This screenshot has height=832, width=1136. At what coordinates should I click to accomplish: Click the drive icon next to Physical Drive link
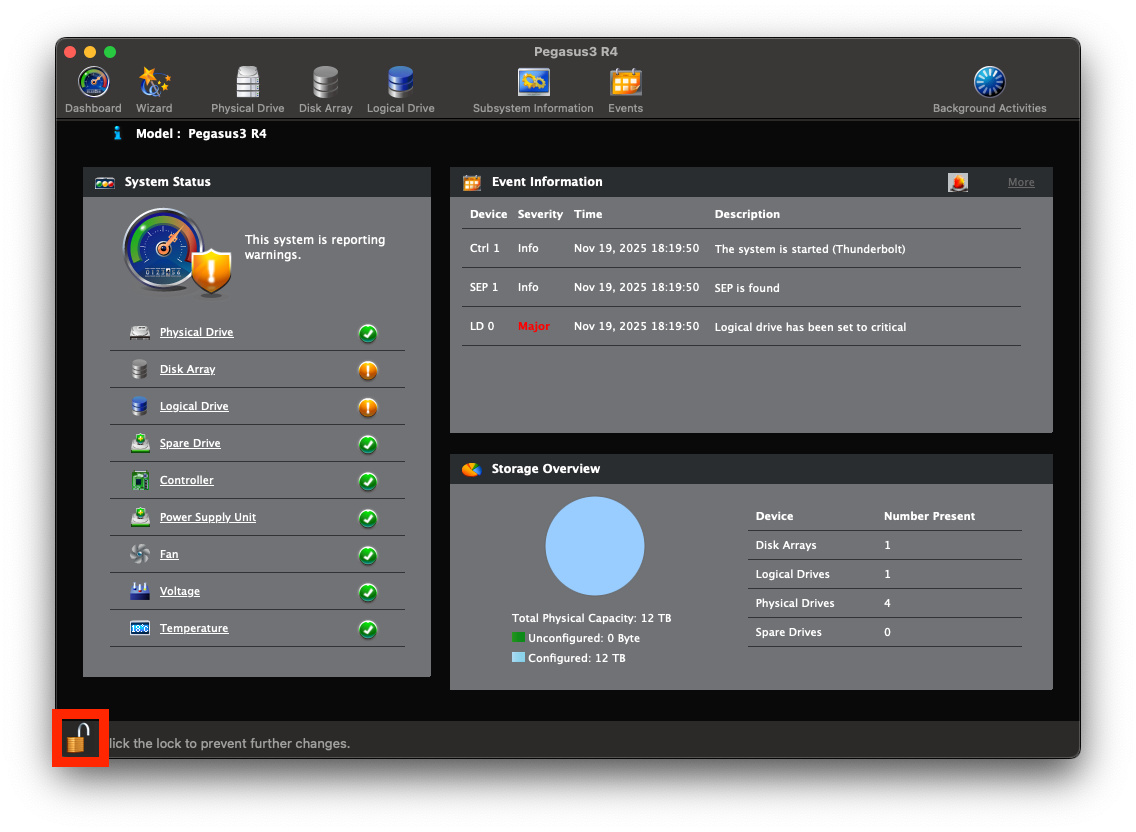140,333
